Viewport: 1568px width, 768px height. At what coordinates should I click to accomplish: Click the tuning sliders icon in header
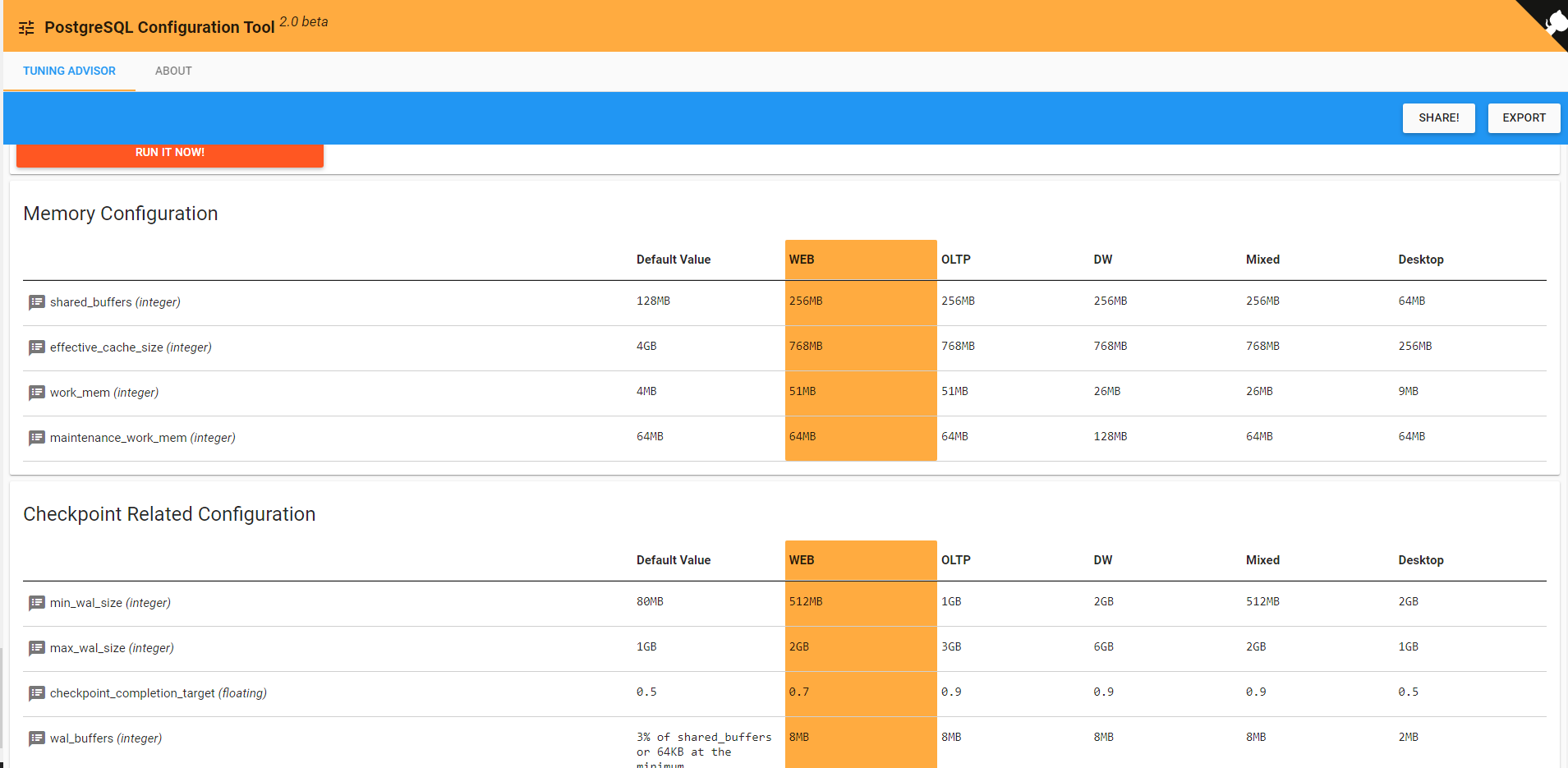26,28
